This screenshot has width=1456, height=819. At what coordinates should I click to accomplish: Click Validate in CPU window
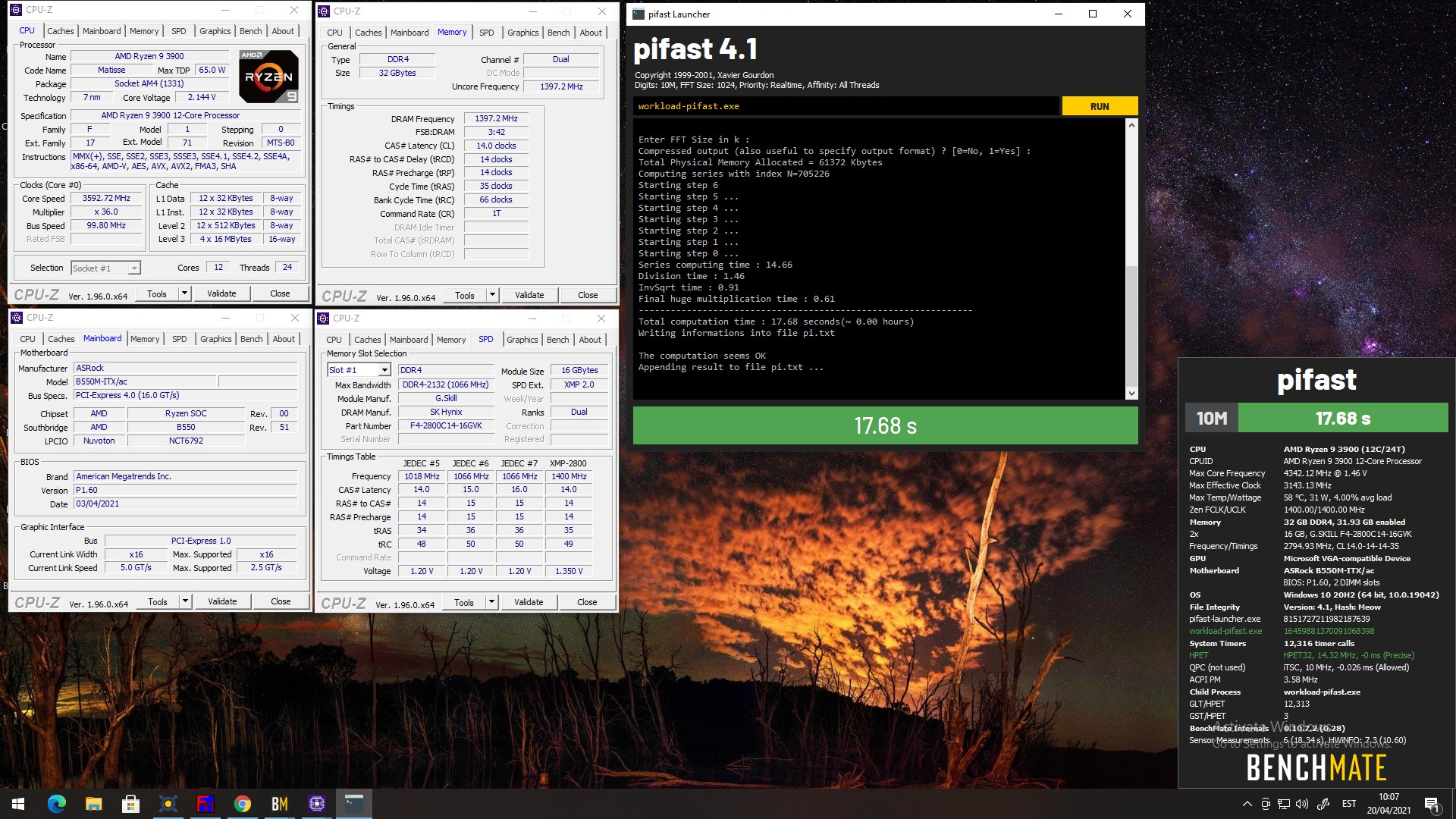pyautogui.click(x=221, y=293)
